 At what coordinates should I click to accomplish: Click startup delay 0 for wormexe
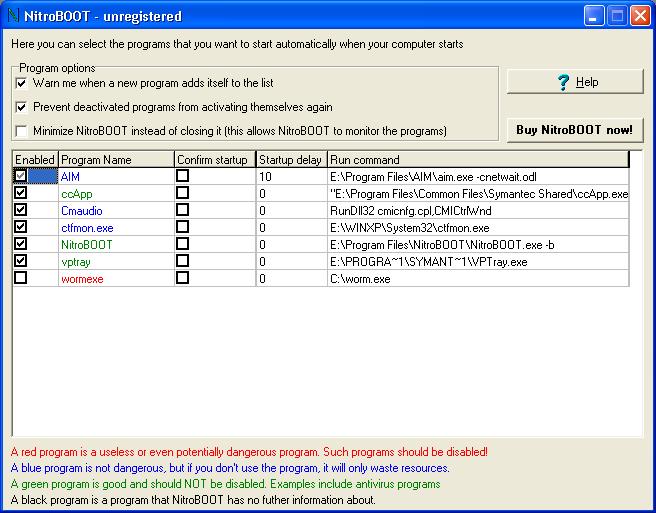click(262, 279)
